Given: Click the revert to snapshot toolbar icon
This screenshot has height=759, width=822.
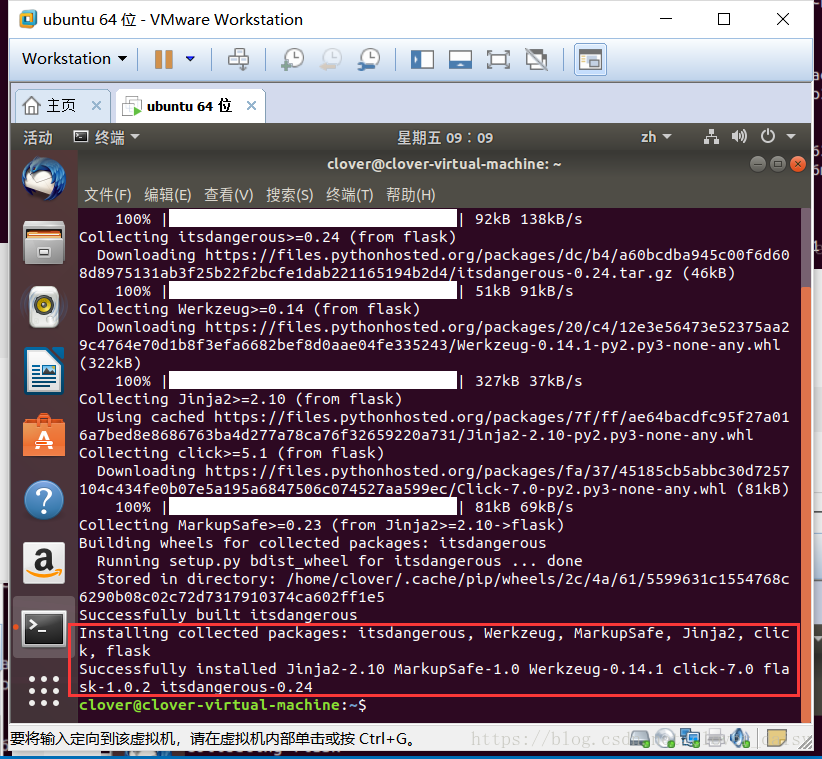Looking at the screenshot, I should [x=331, y=59].
